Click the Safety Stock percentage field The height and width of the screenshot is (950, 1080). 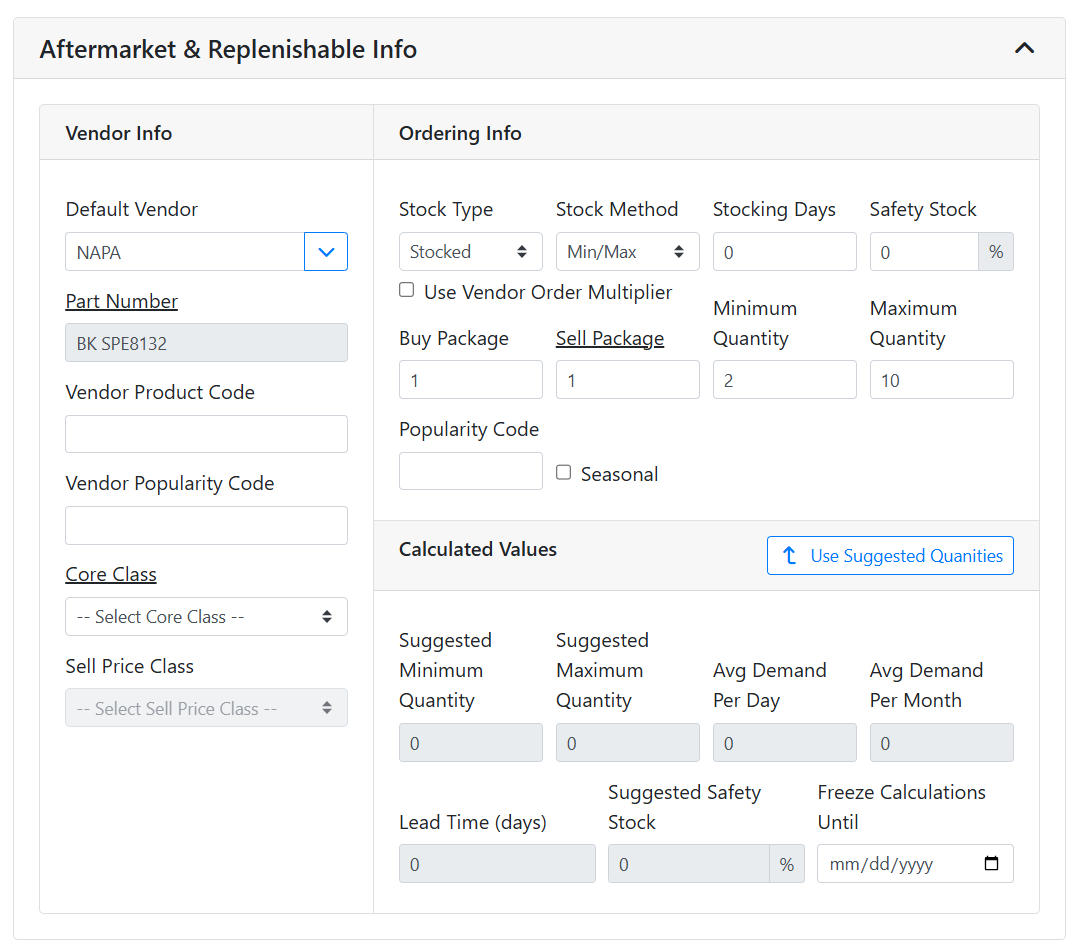[923, 252]
